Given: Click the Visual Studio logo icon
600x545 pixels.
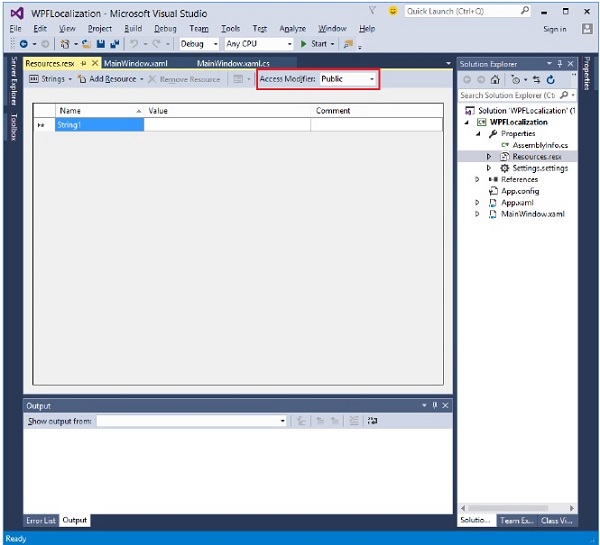Looking at the screenshot, I should click(17, 13).
